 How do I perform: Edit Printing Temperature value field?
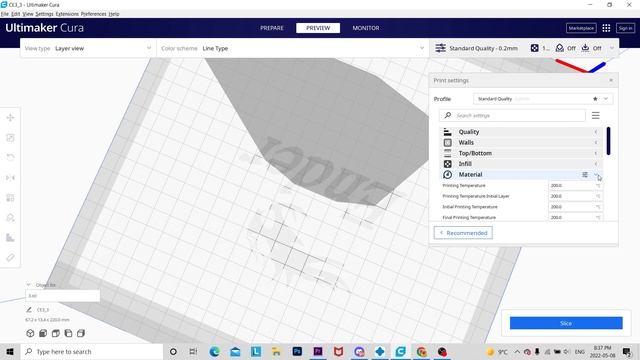[x=575, y=185]
